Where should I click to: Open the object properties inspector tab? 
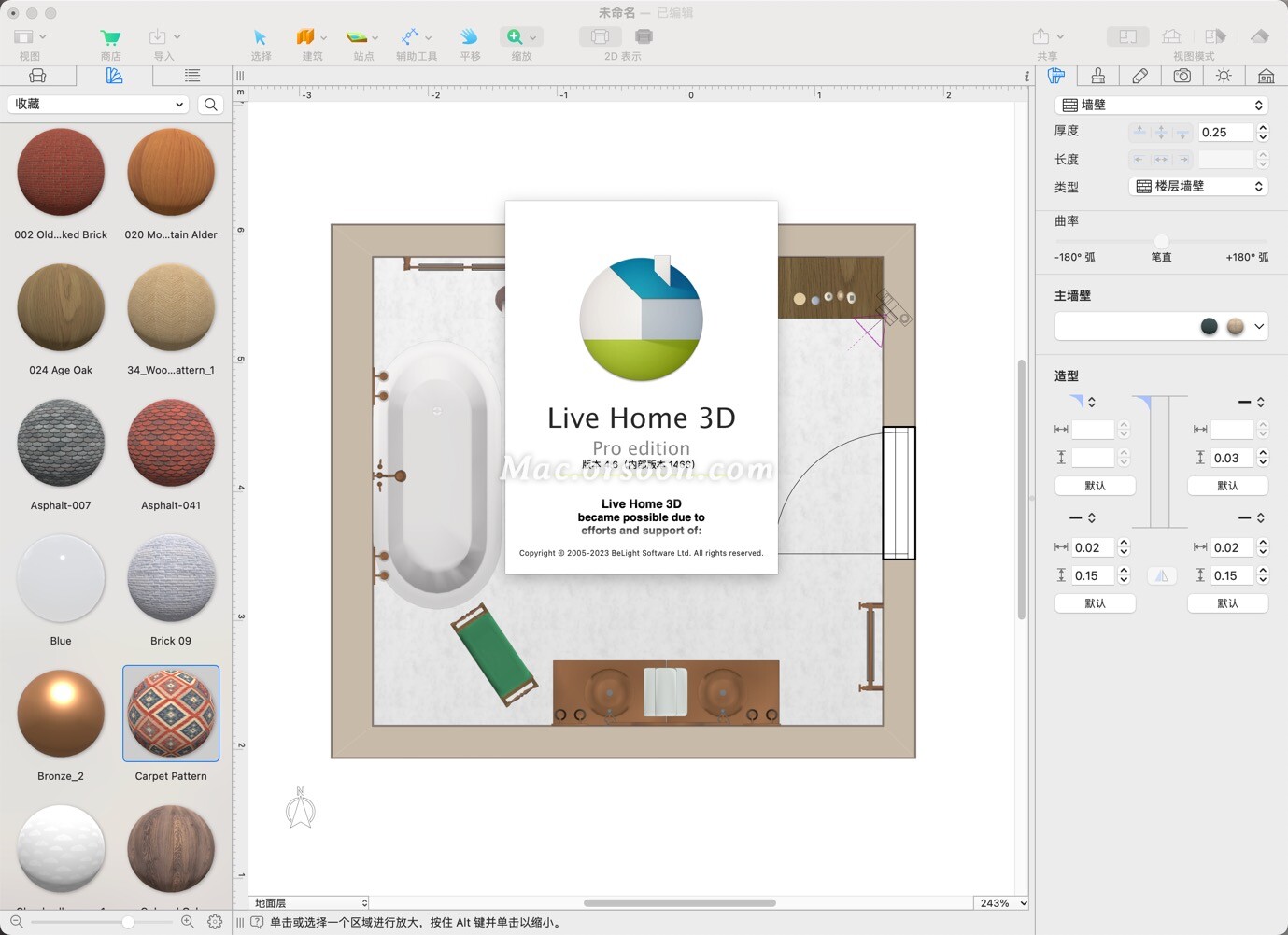click(1056, 76)
